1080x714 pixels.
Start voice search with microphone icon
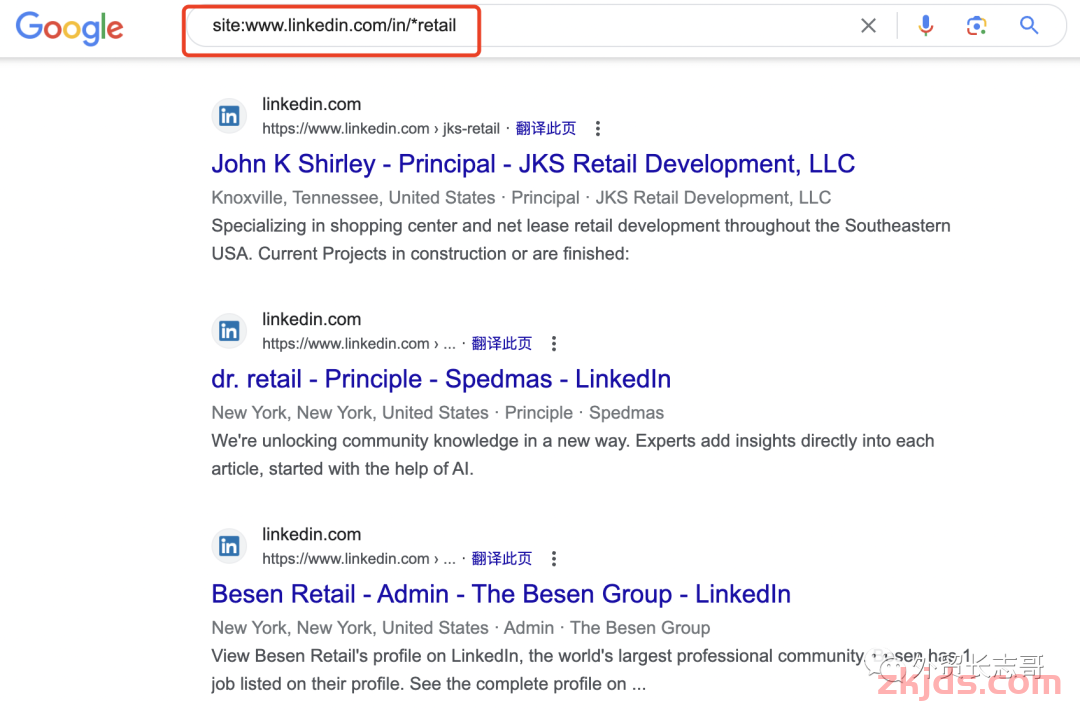(x=926, y=26)
